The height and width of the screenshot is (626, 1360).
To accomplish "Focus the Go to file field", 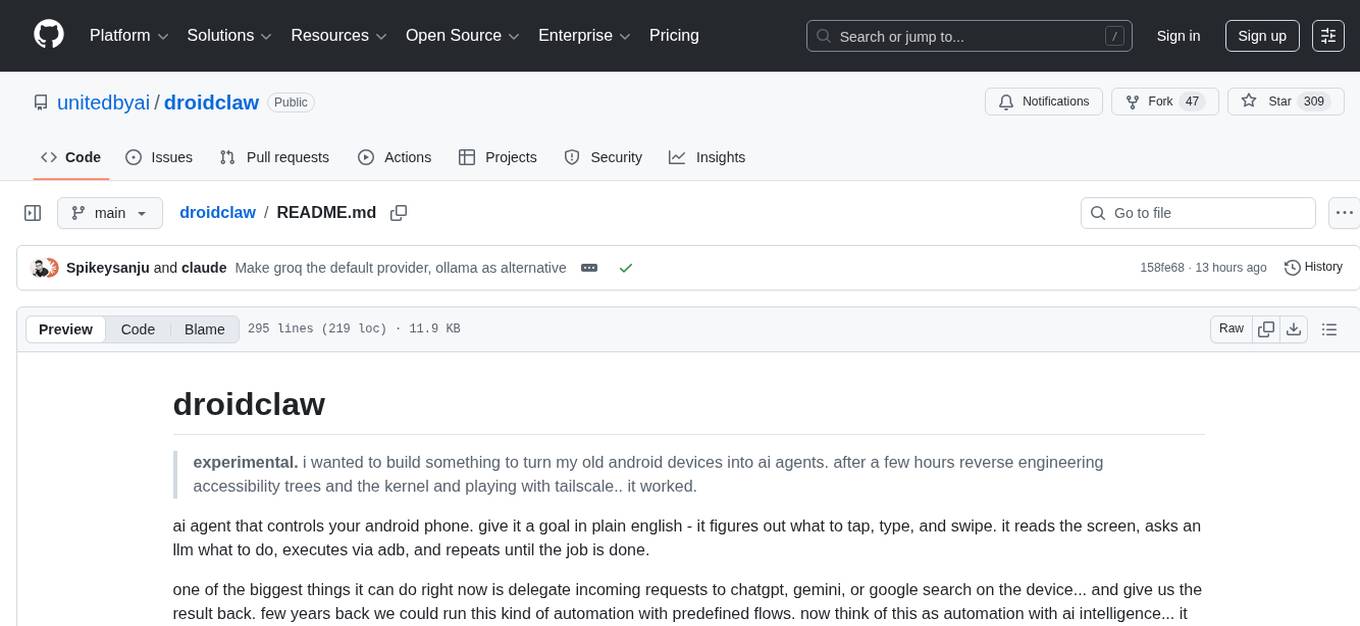I will (1198, 213).
